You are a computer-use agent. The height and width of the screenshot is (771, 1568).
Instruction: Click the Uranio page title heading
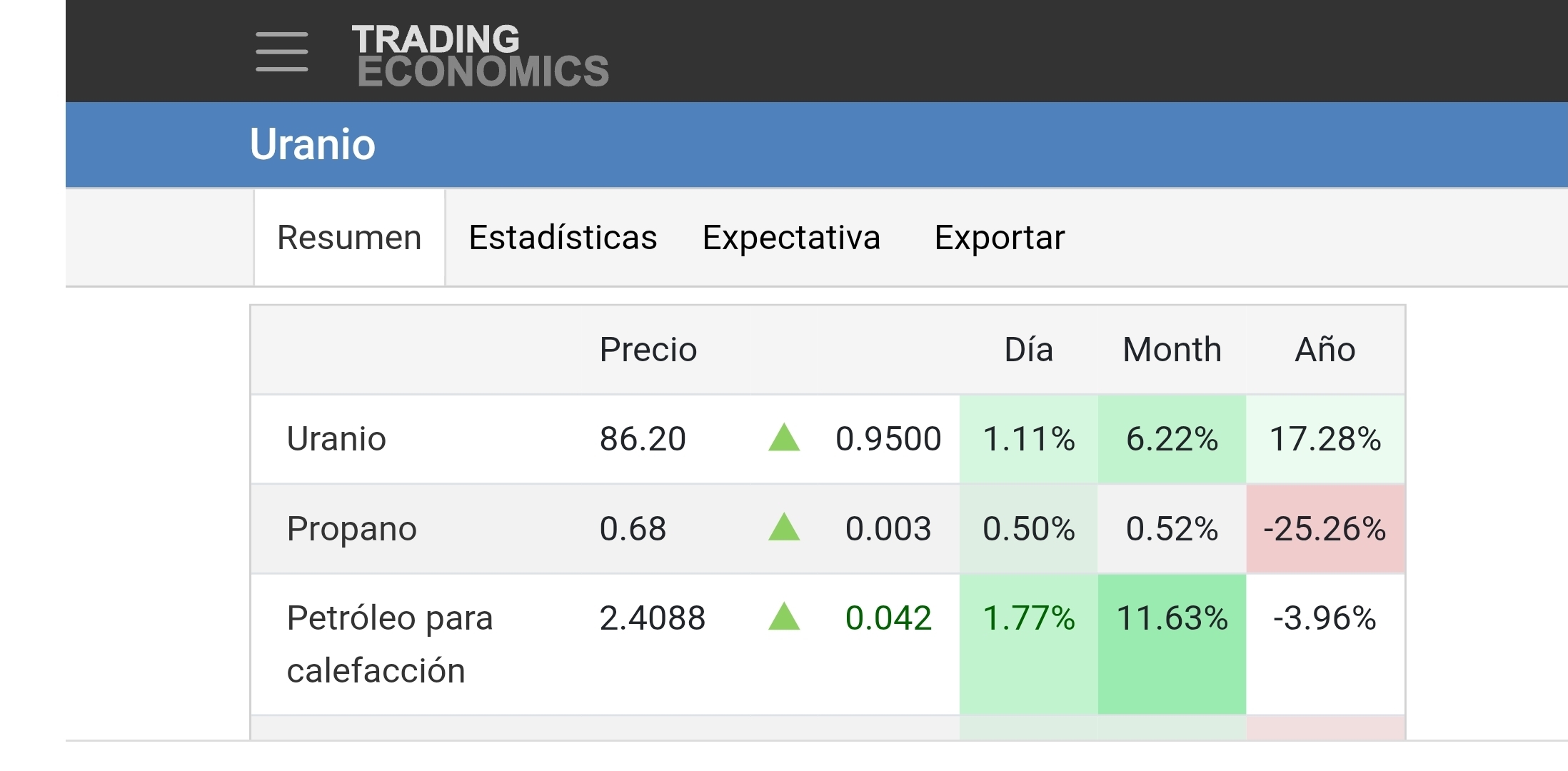(x=312, y=145)
